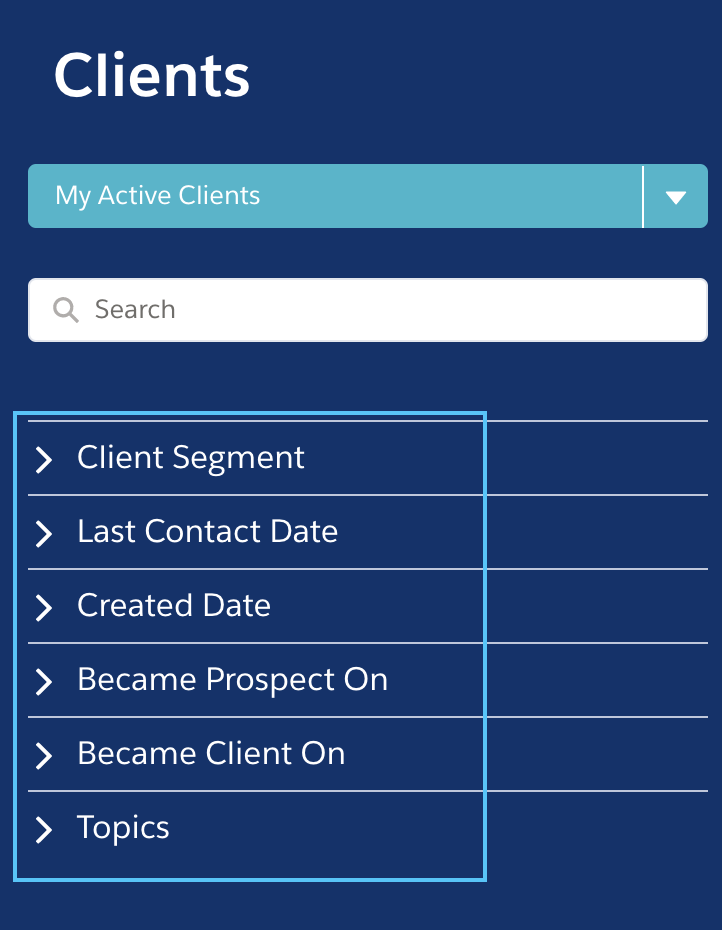The image size is (722, 930).
Task: Focus the Search input field
Action: coord(368,310)
